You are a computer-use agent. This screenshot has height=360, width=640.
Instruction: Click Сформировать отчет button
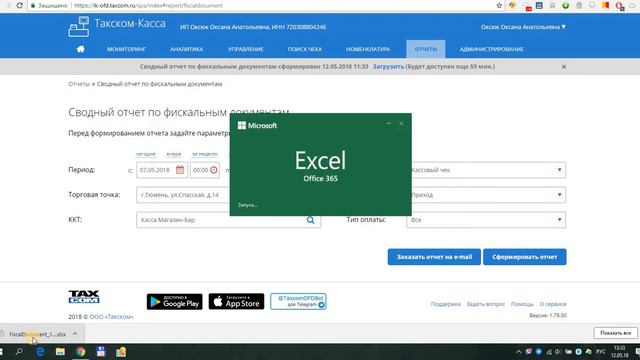coord(524,257)
